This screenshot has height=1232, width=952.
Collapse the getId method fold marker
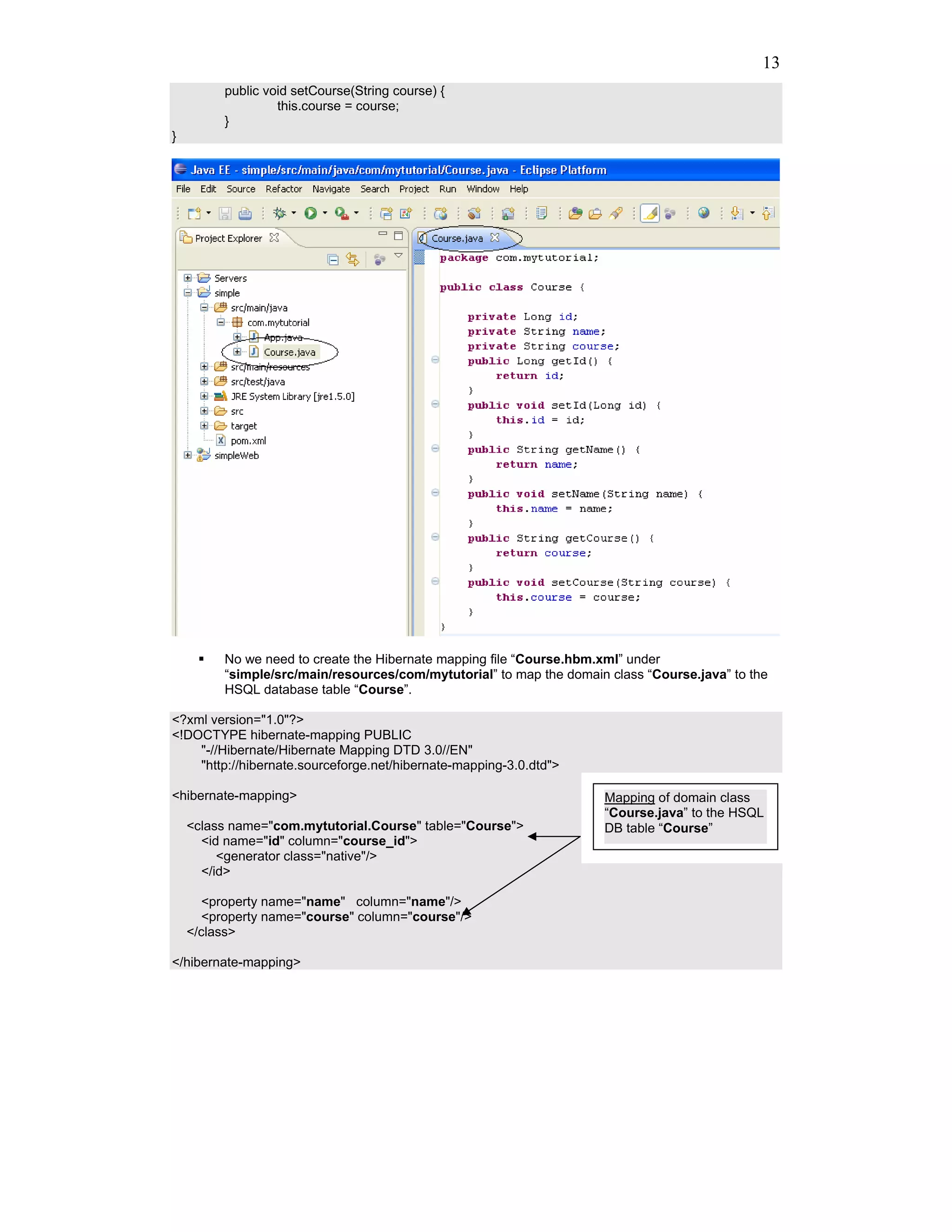[435, 360]
